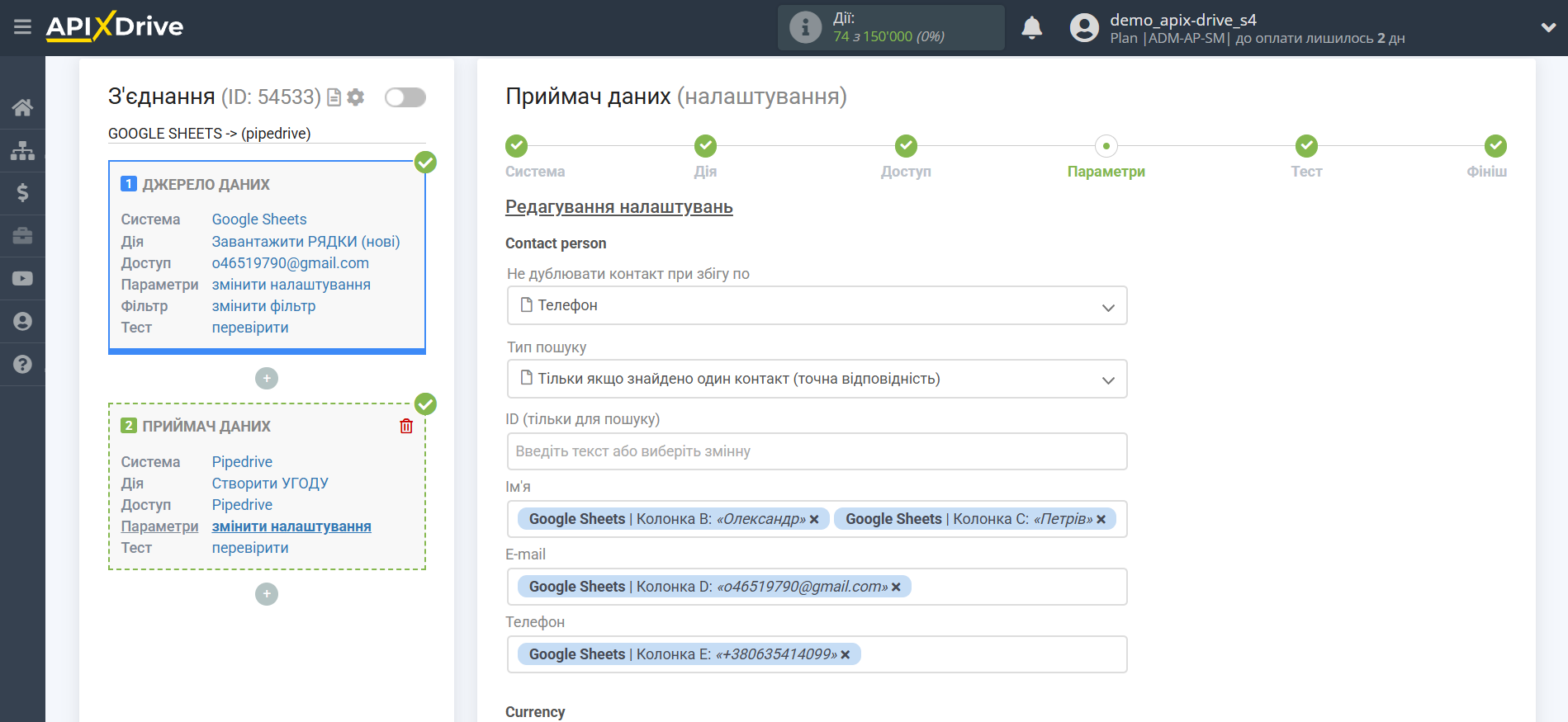The width and height of the screenshot is (1568, 722).
Task: Open the 'Не дублювати контакт' Телефон dropdown
Action: tap(817, 305)
